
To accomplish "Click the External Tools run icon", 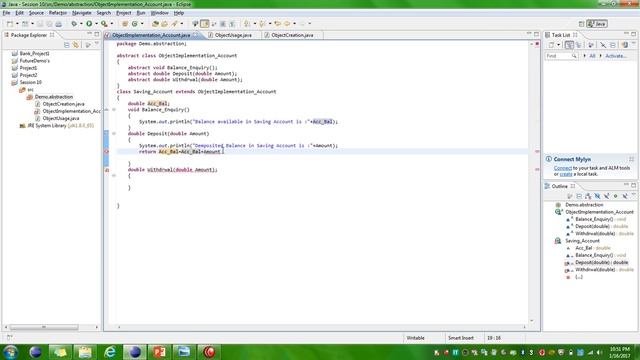I will tap(104, 24).
